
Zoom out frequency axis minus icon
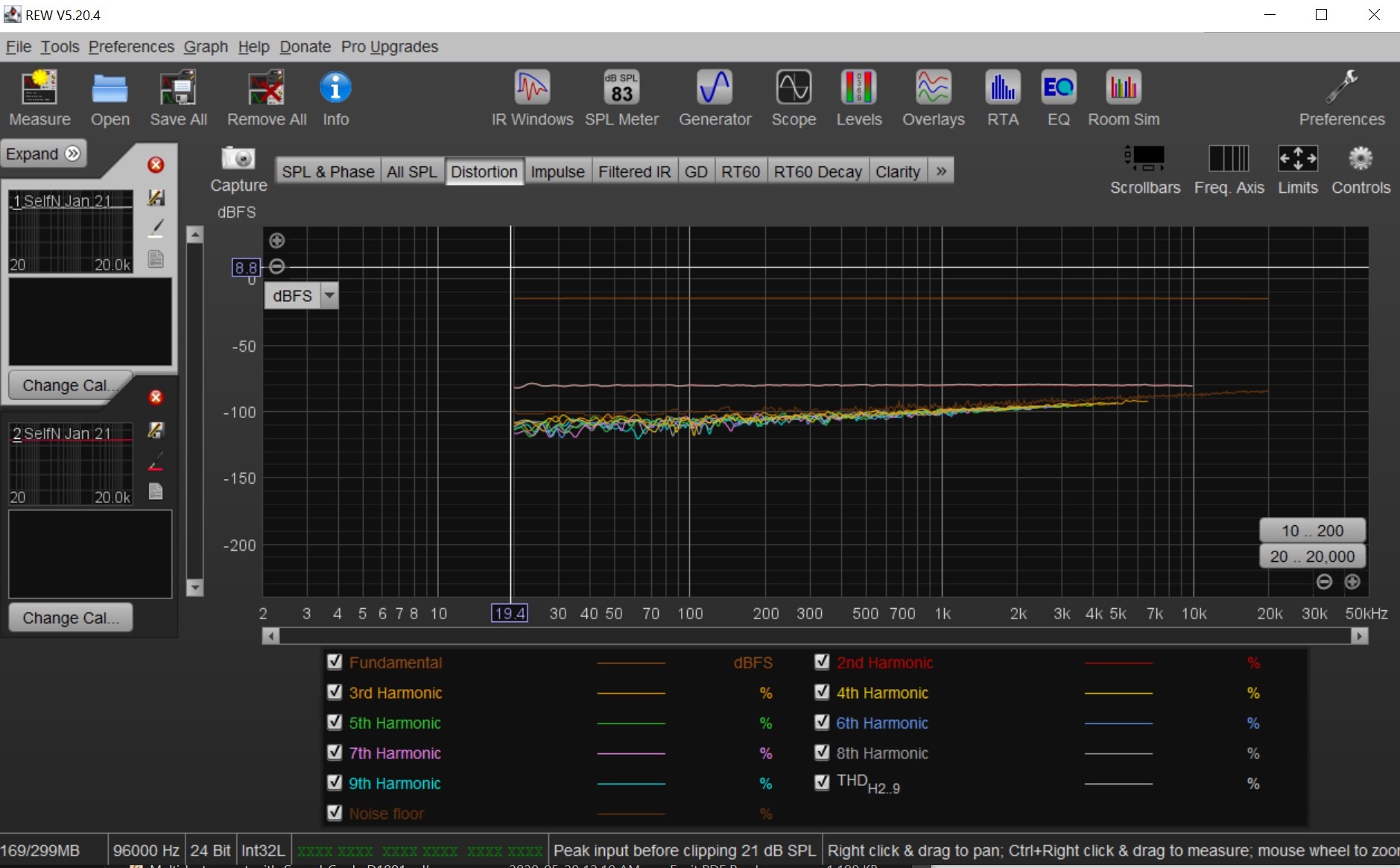tap(1324, 582)
